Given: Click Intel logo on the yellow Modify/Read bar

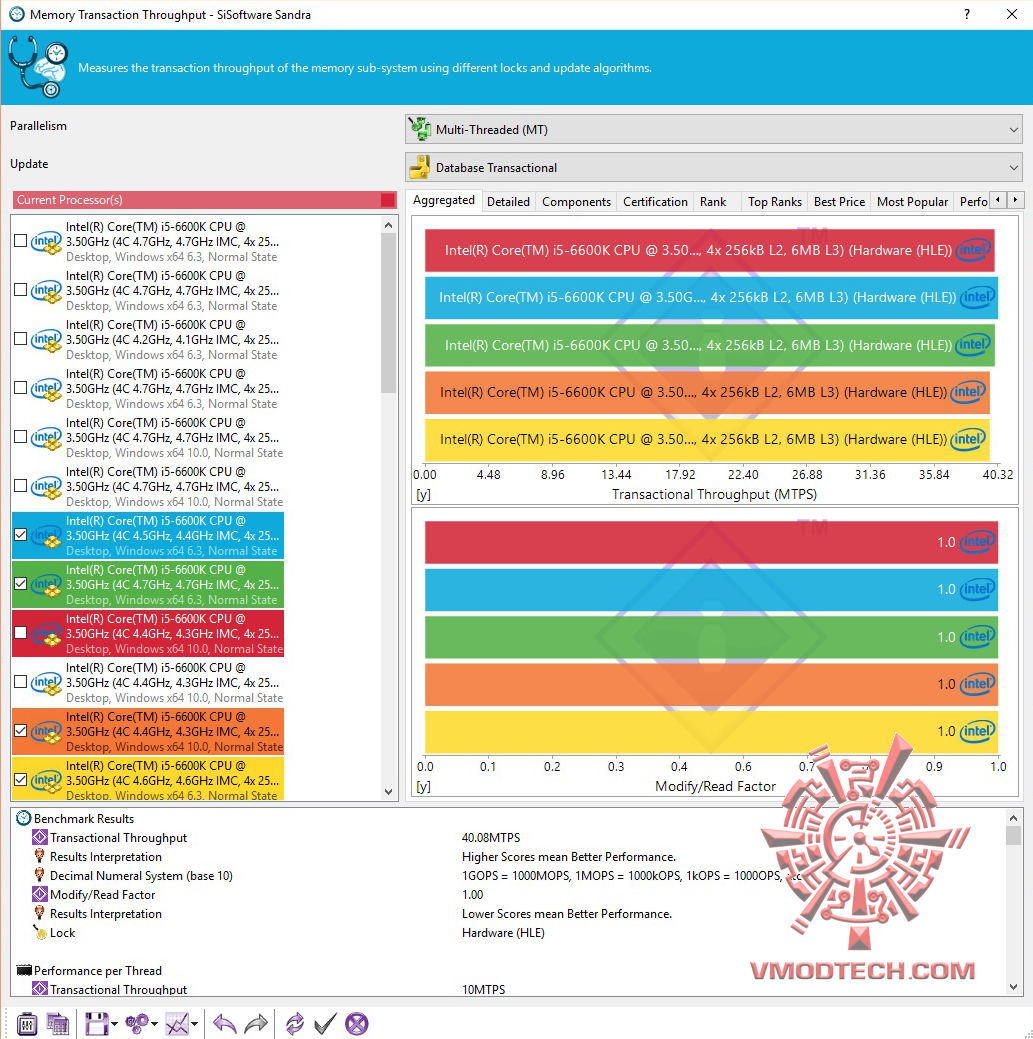Looking at the screenshot, I should point(978,731).
